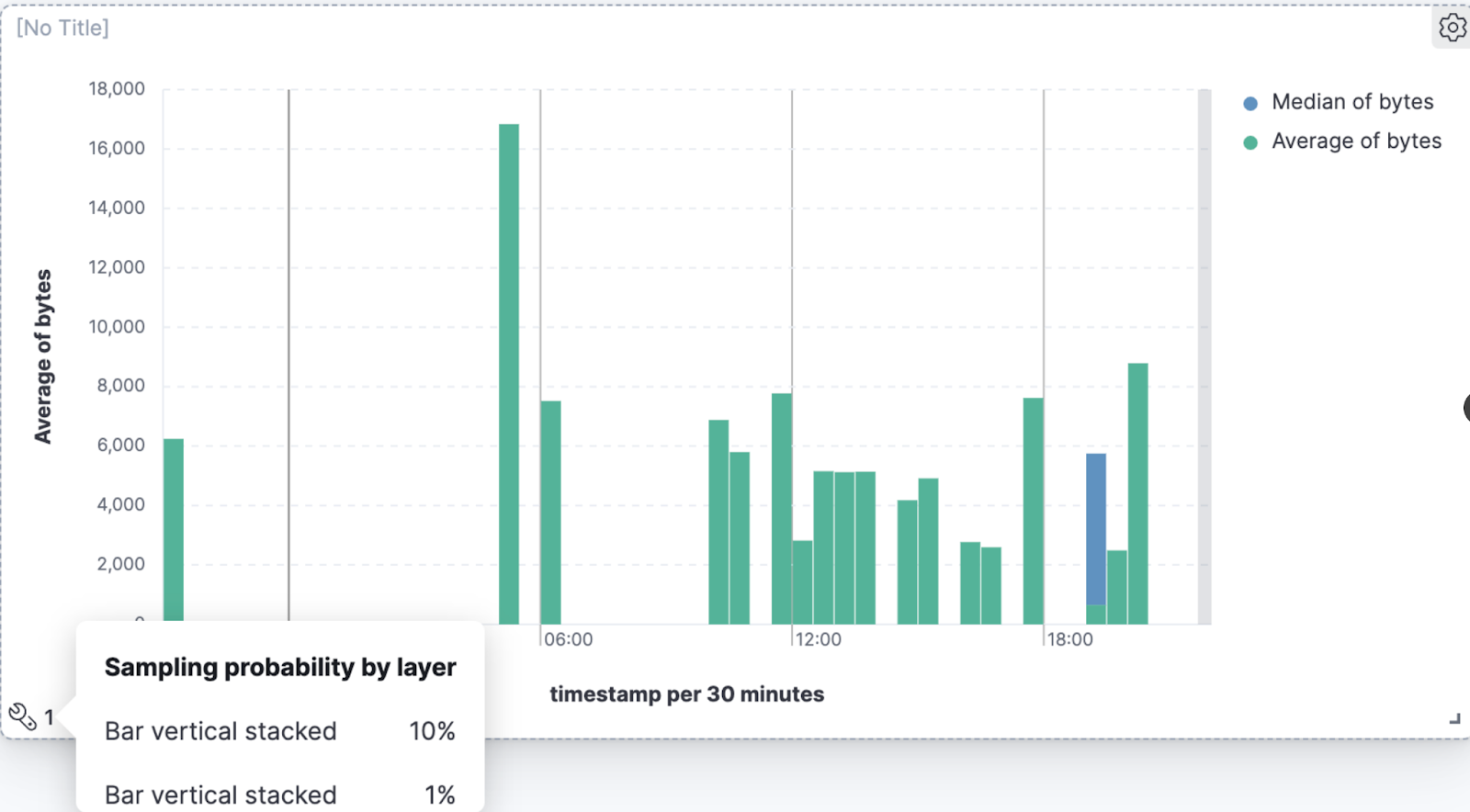Click the rotated Average of bytes y-axis title
The width and height of the screenshot is (1470, 812).
pyautogui.click(x=42, y=356)
